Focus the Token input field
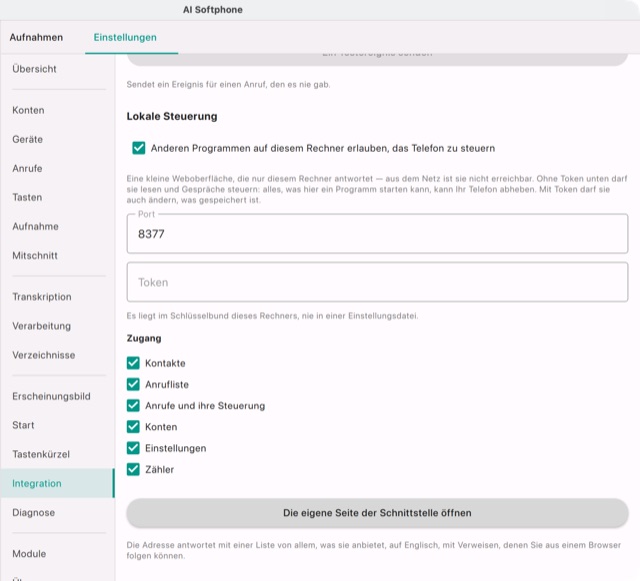 (x=377, y=282)
